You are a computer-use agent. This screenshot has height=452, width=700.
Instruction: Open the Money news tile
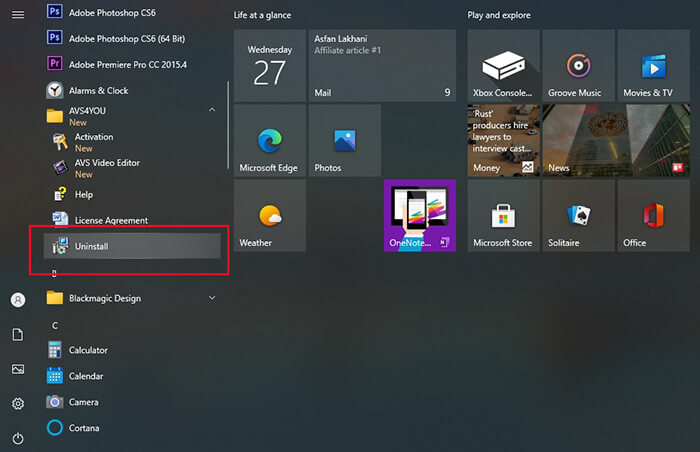504,141
